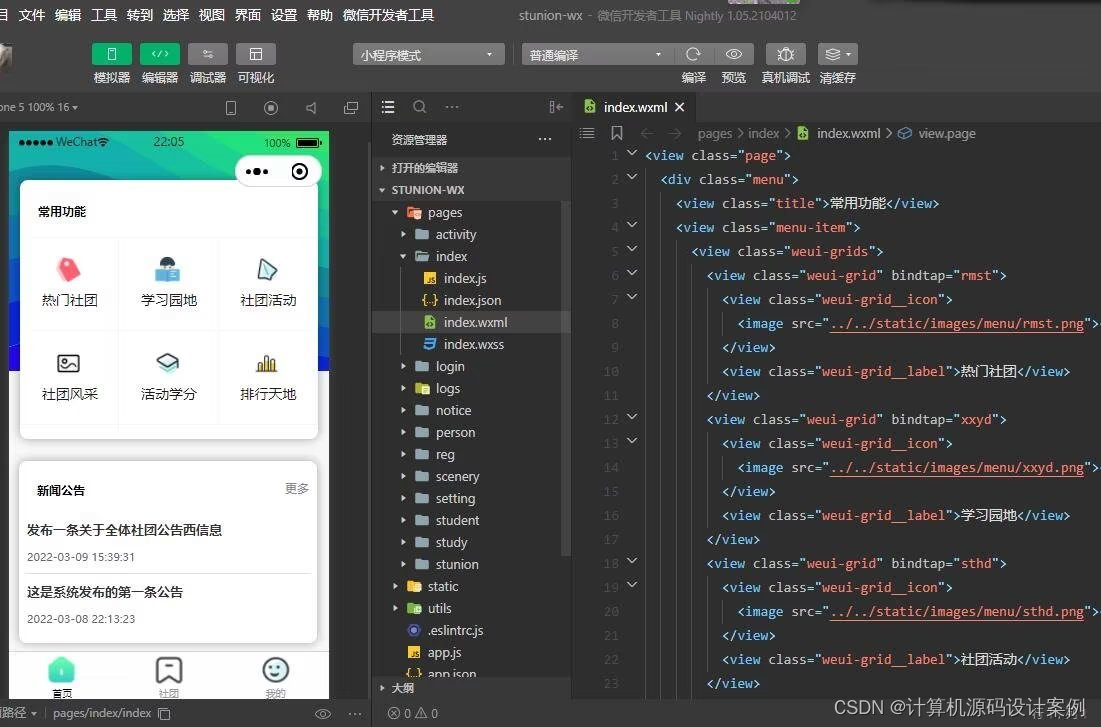Expand the static folder in file tree
Image resolution: width=1101 pixels, height=727 pixels.
[x=443, y=586]
